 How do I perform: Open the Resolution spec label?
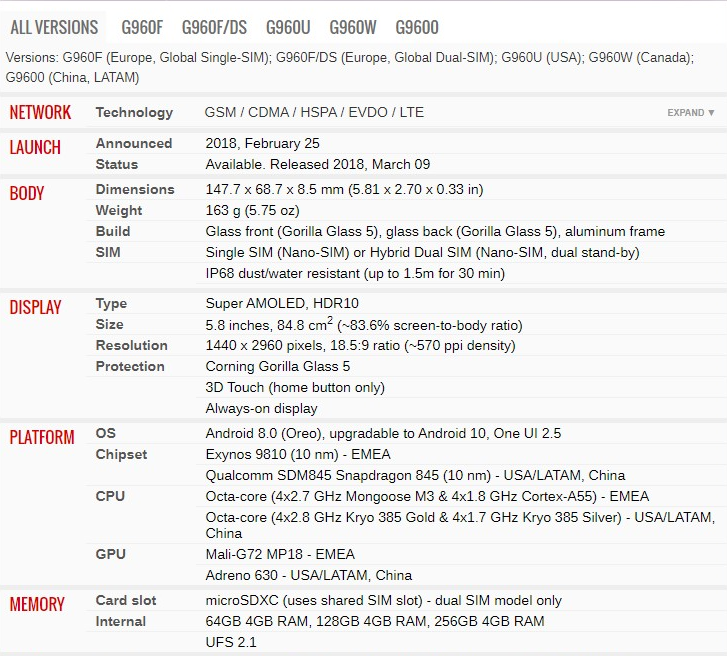tap(132, 345)
